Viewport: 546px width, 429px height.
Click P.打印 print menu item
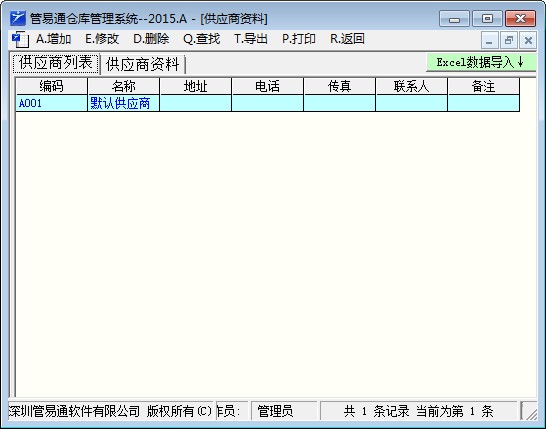click(x=299, y=39)
